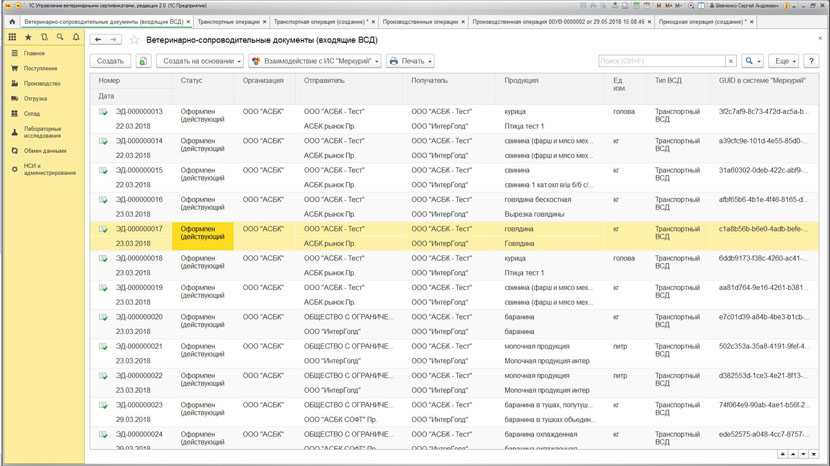Image resolution: width=830 pixels, height=466 pixels.
Task: Open help with the question mark button
Action: click(x=811, y=61)
